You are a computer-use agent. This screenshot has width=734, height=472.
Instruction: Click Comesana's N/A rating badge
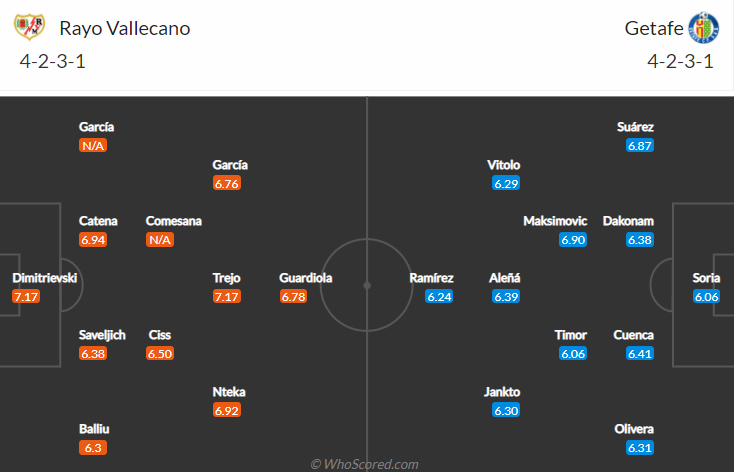point(160,240)
